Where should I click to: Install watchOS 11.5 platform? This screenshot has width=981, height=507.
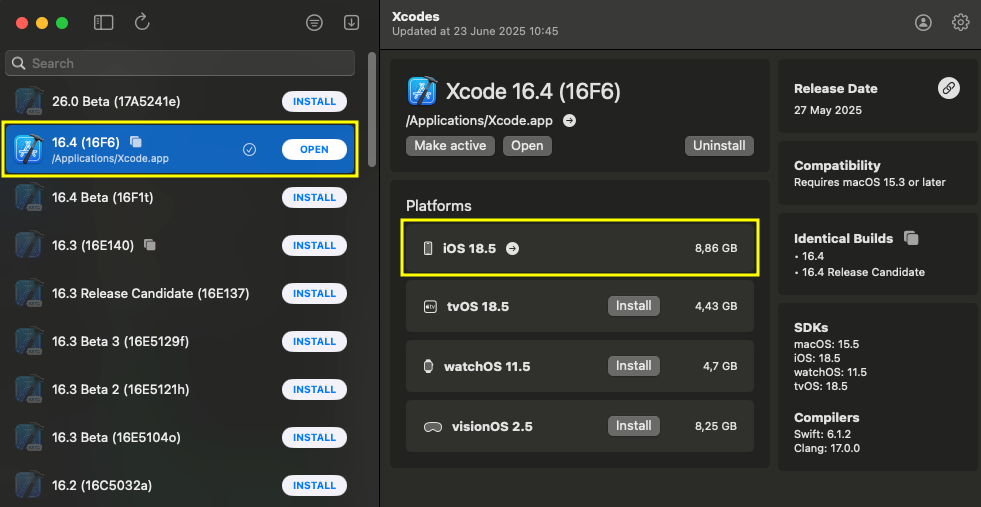(x=634, y=366)
